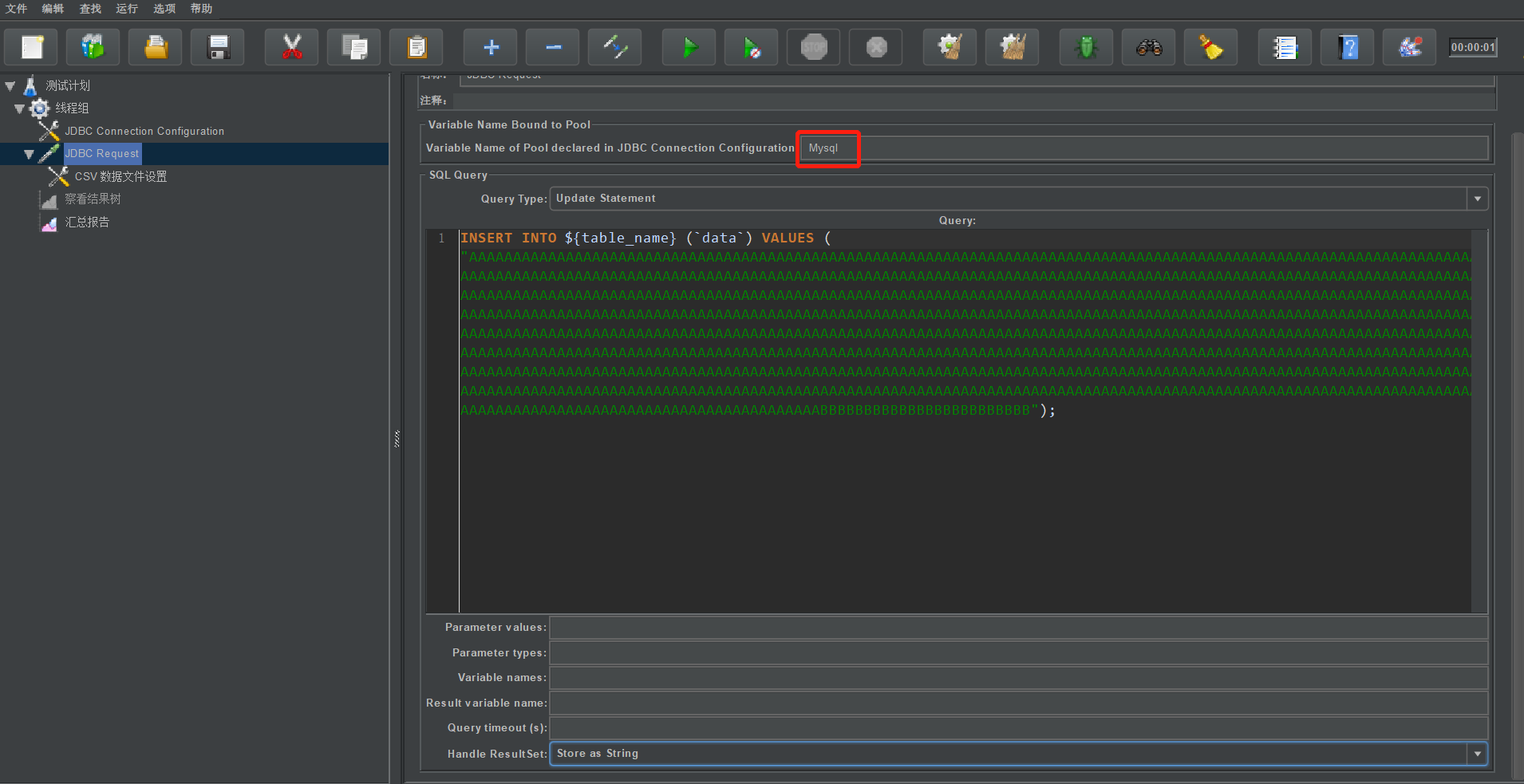Screen dimensions: 1524x784
Task: Click the Clear all broom icon
Action: (1013, 48)
